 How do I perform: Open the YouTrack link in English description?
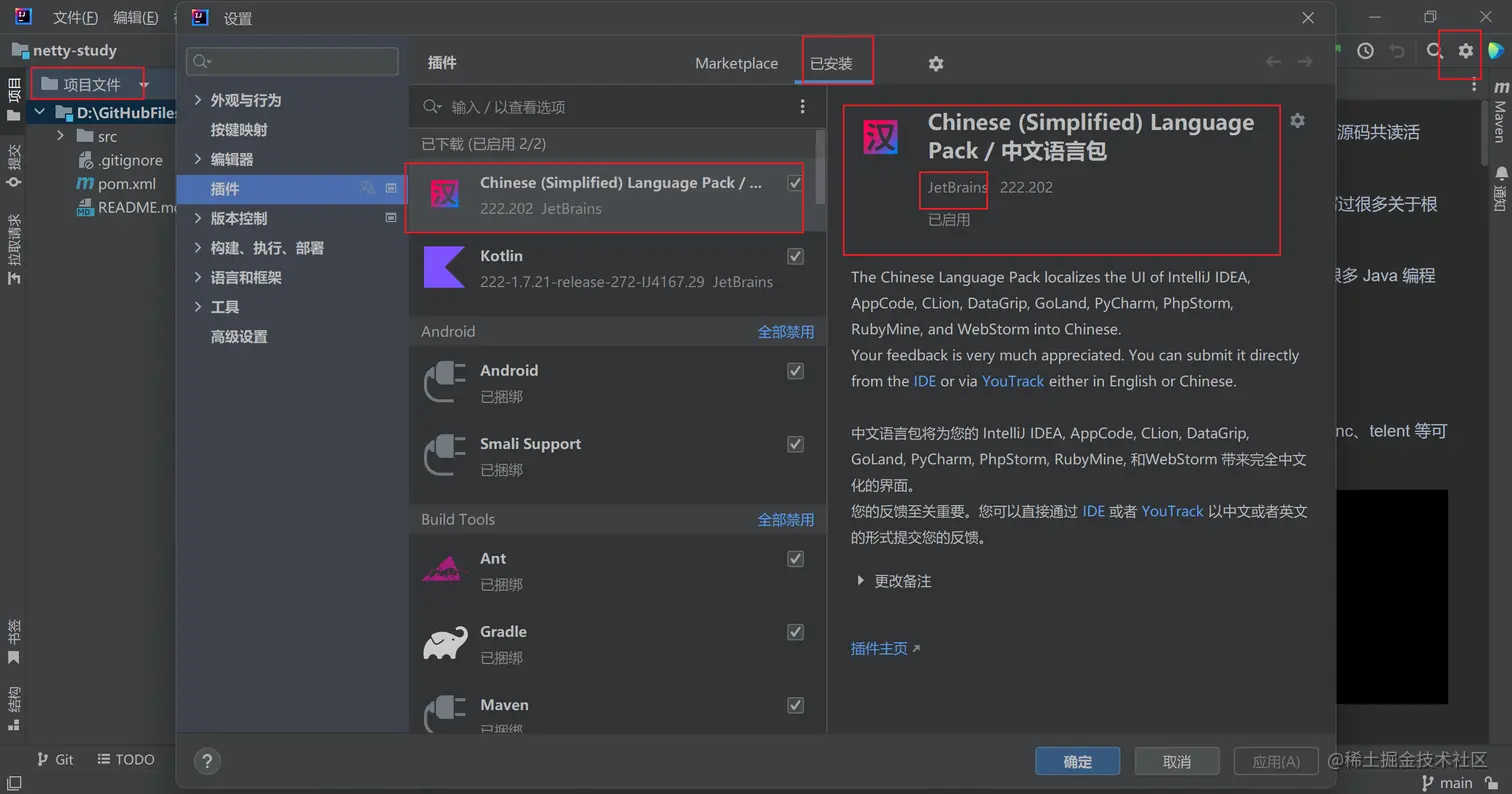(1013, 381)
